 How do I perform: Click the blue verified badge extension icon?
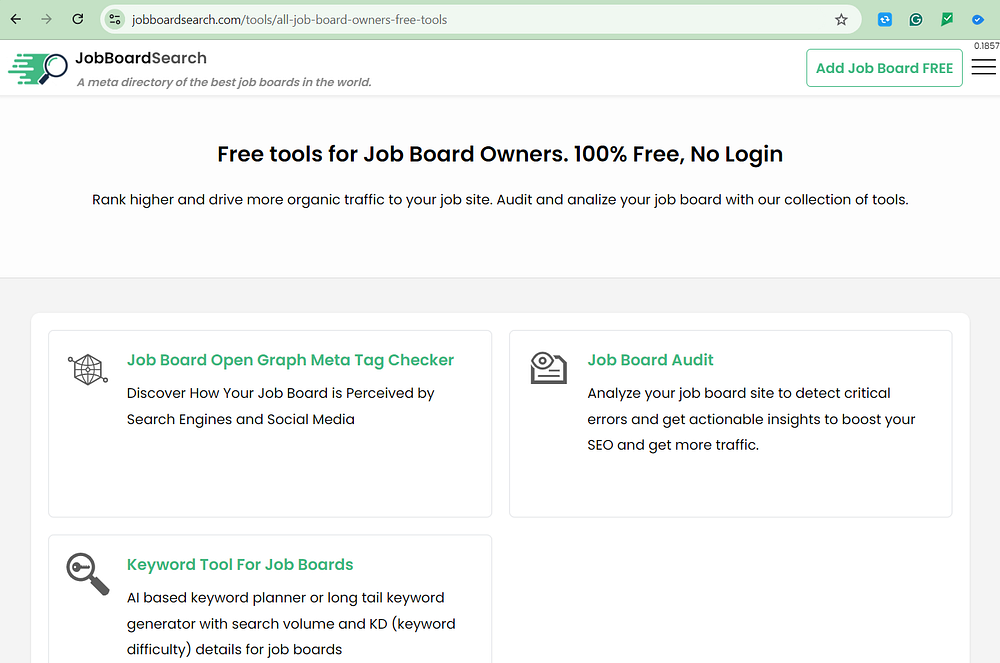[978, 20]
